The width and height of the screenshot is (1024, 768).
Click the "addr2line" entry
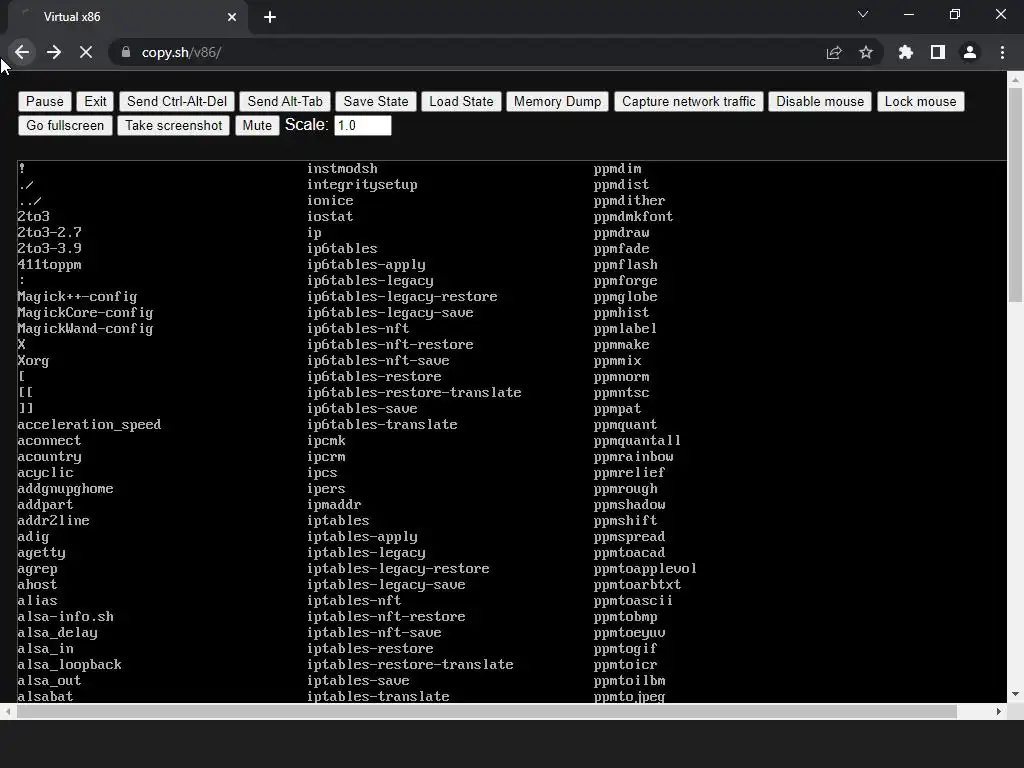click(53, 520)
